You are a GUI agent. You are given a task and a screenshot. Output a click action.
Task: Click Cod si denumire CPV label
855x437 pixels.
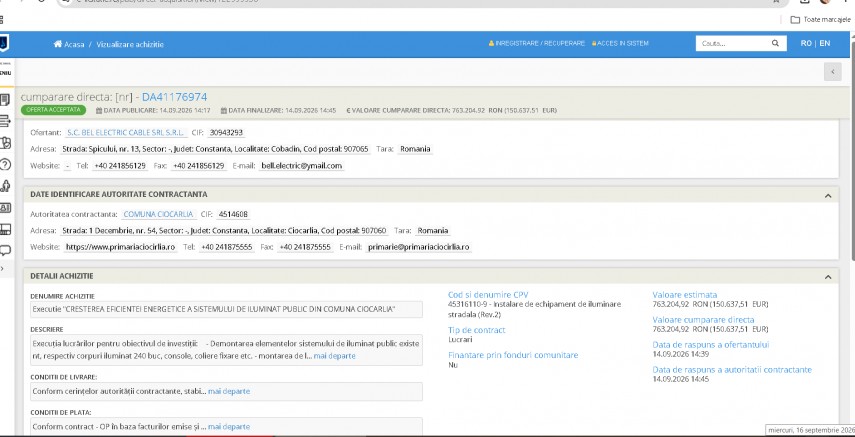pyautogui.click(x=488, y=295)
